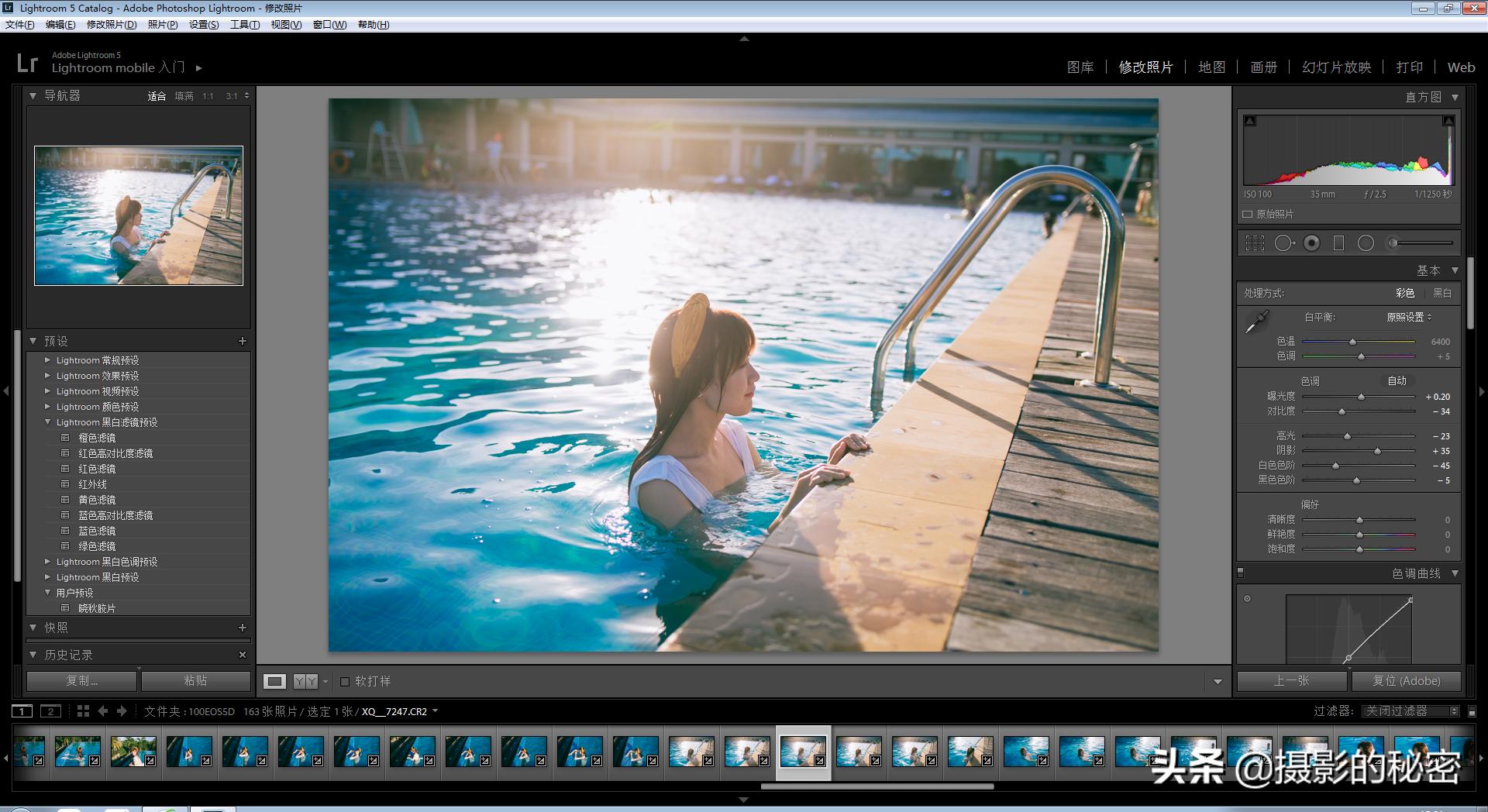Screen dimensions: 1488x812
Task: Click the 复制... button
Action: pos(82,681)
